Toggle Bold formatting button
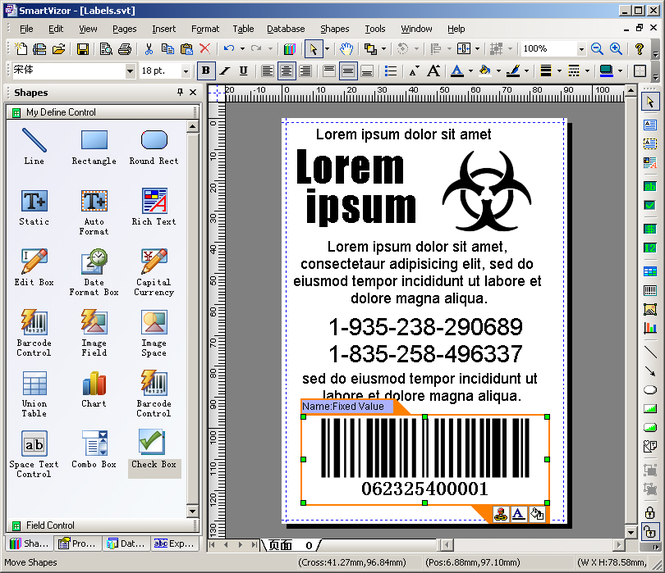The width and height of the screenshot is (665, 573). (206, 70)
